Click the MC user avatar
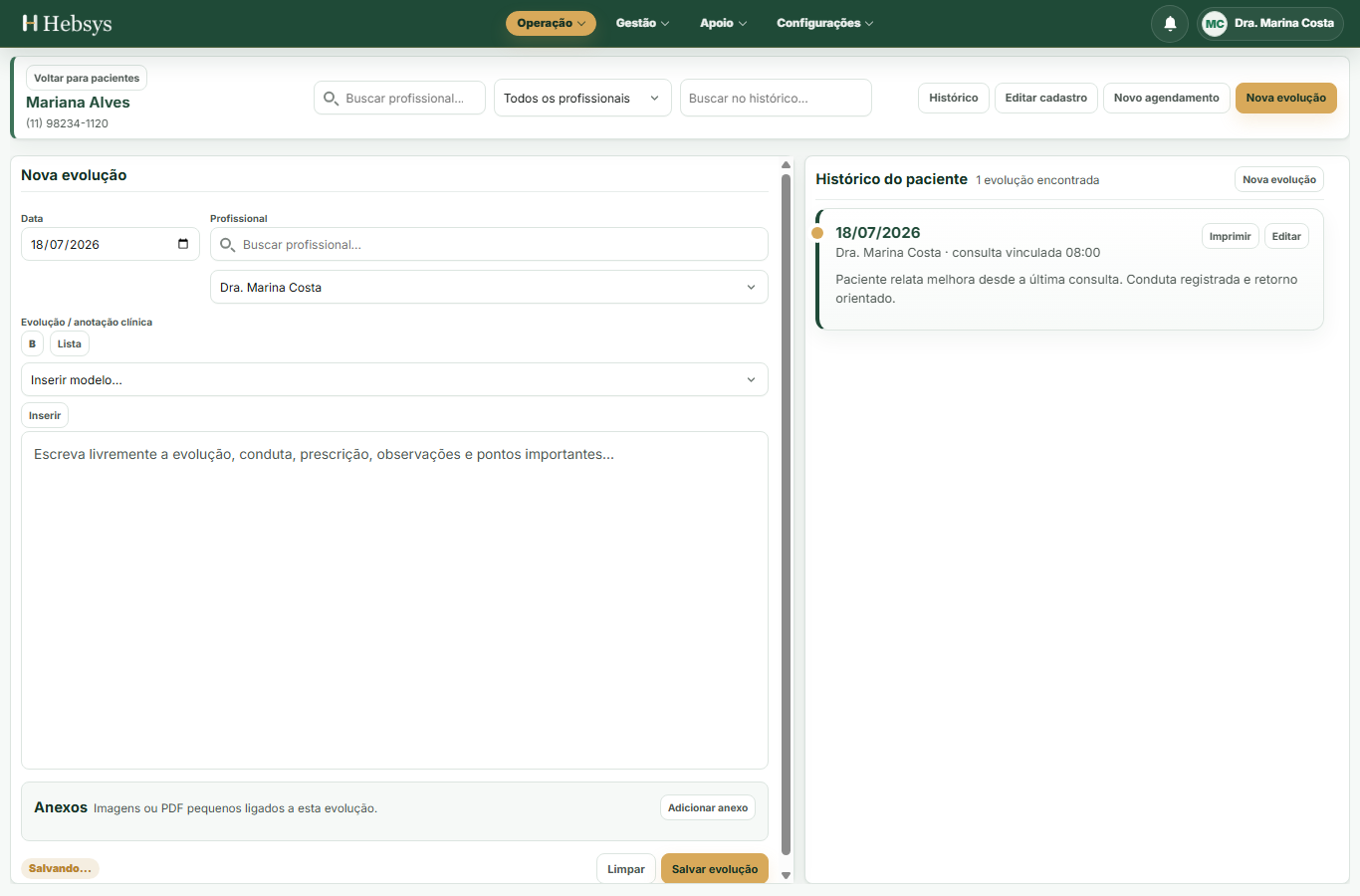 tap(1214, 23)
